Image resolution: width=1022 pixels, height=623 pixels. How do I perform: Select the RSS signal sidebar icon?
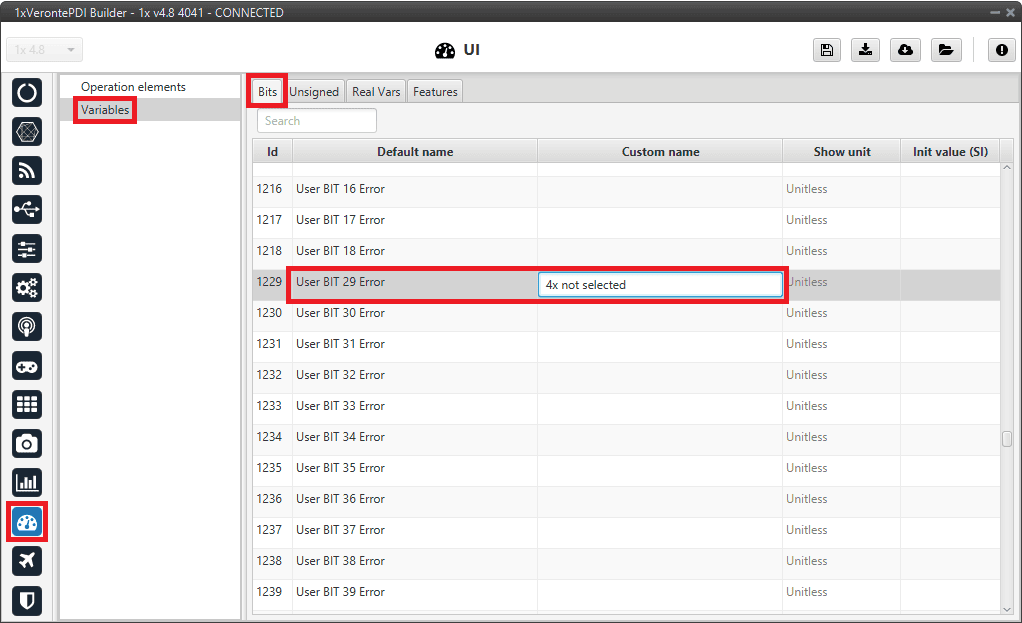point(27,170)
